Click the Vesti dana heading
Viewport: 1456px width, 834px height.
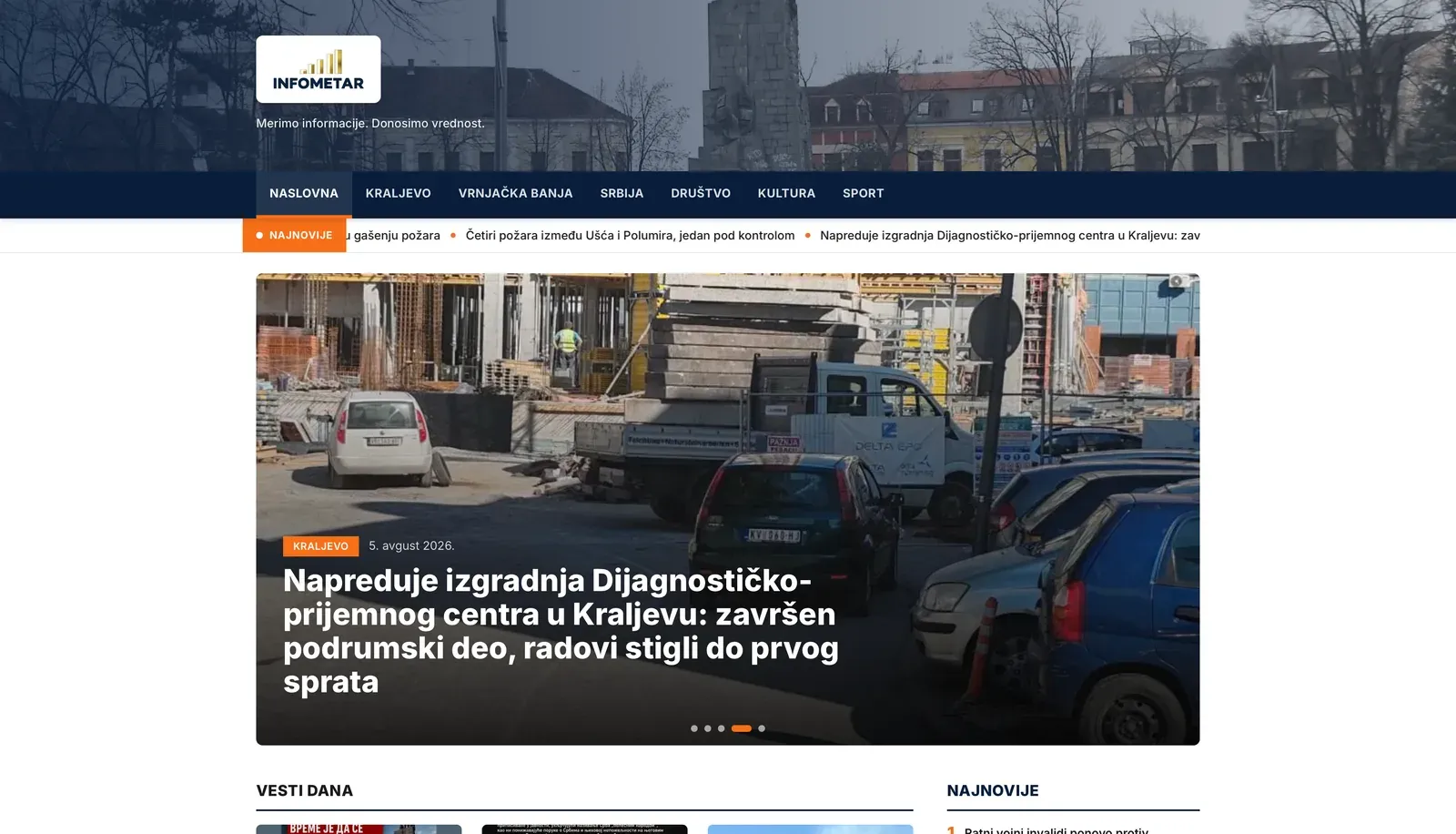point(305,790)
